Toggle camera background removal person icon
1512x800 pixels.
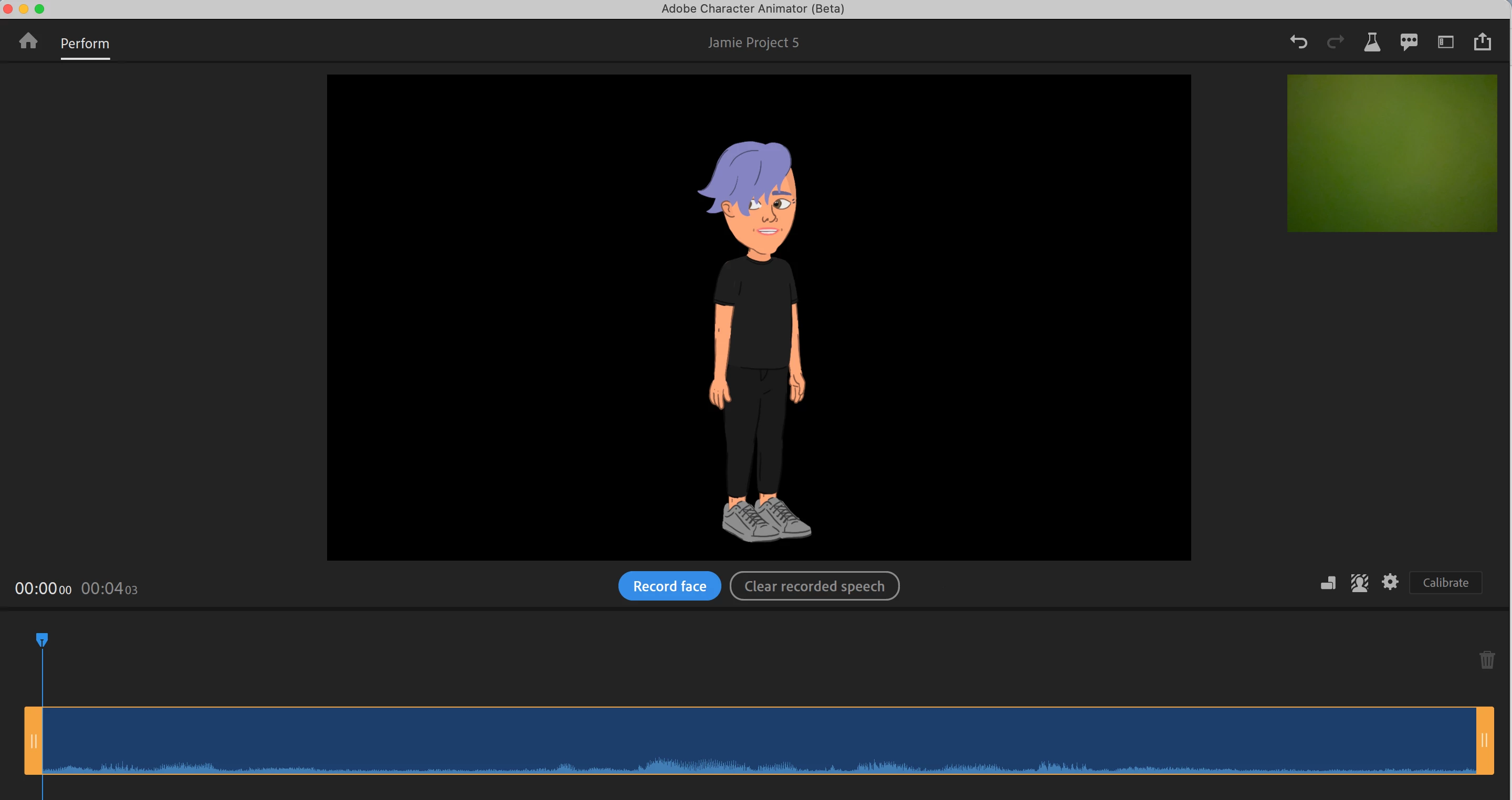point(1359,583)
